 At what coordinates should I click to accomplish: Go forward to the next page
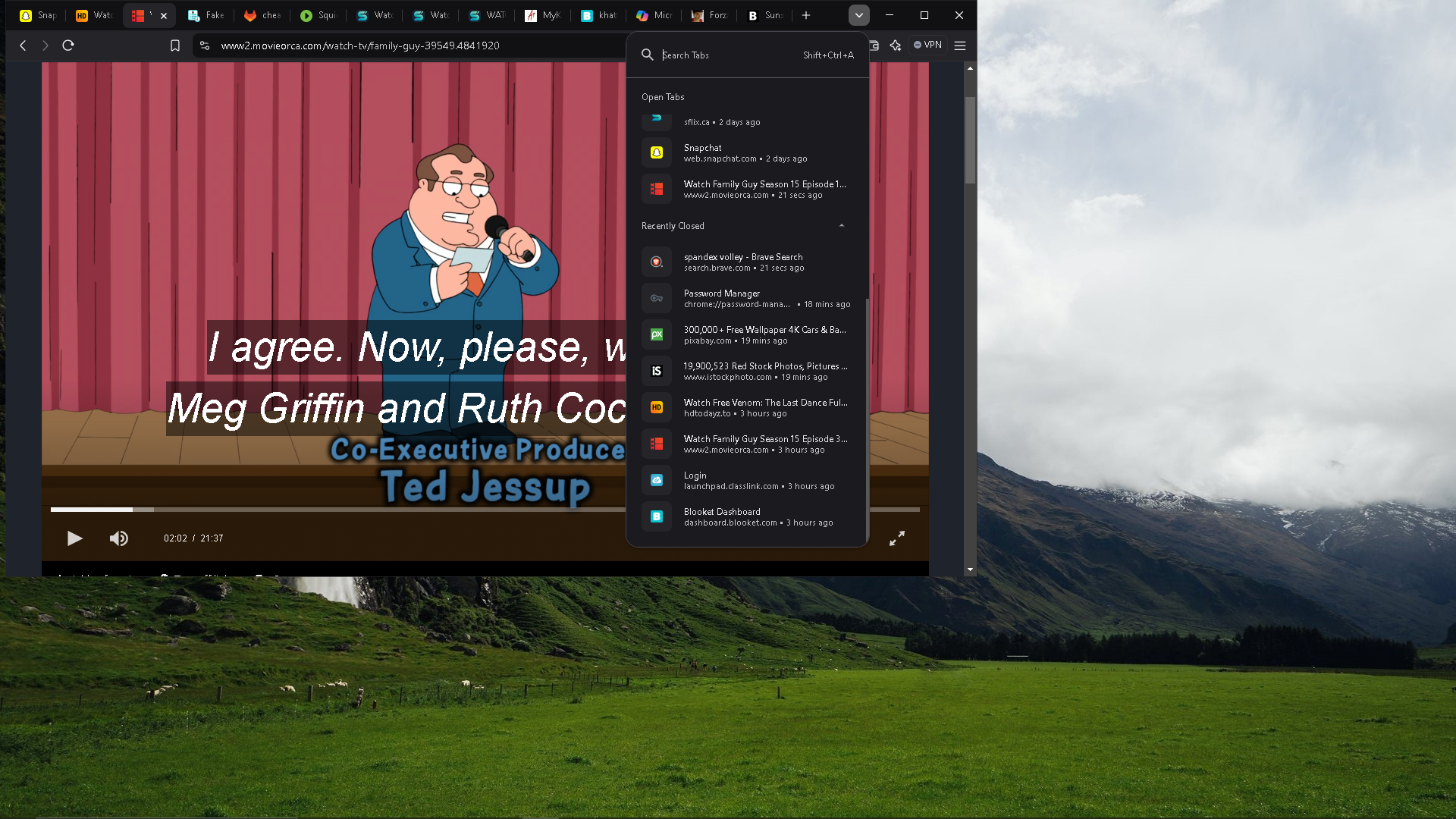(45, 45)
